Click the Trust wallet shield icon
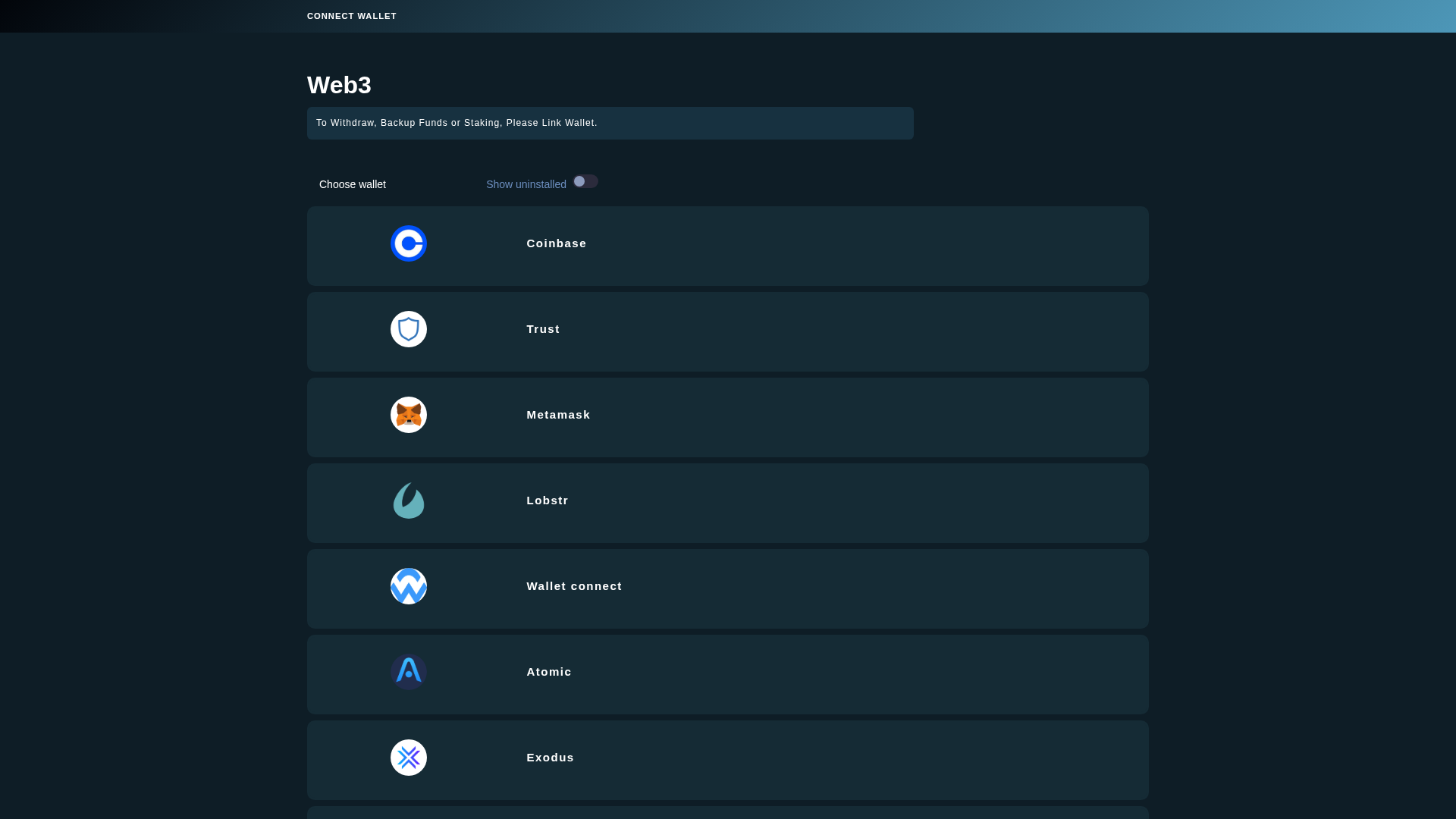Screen dimensions: 1456x819 pos(409,329)
